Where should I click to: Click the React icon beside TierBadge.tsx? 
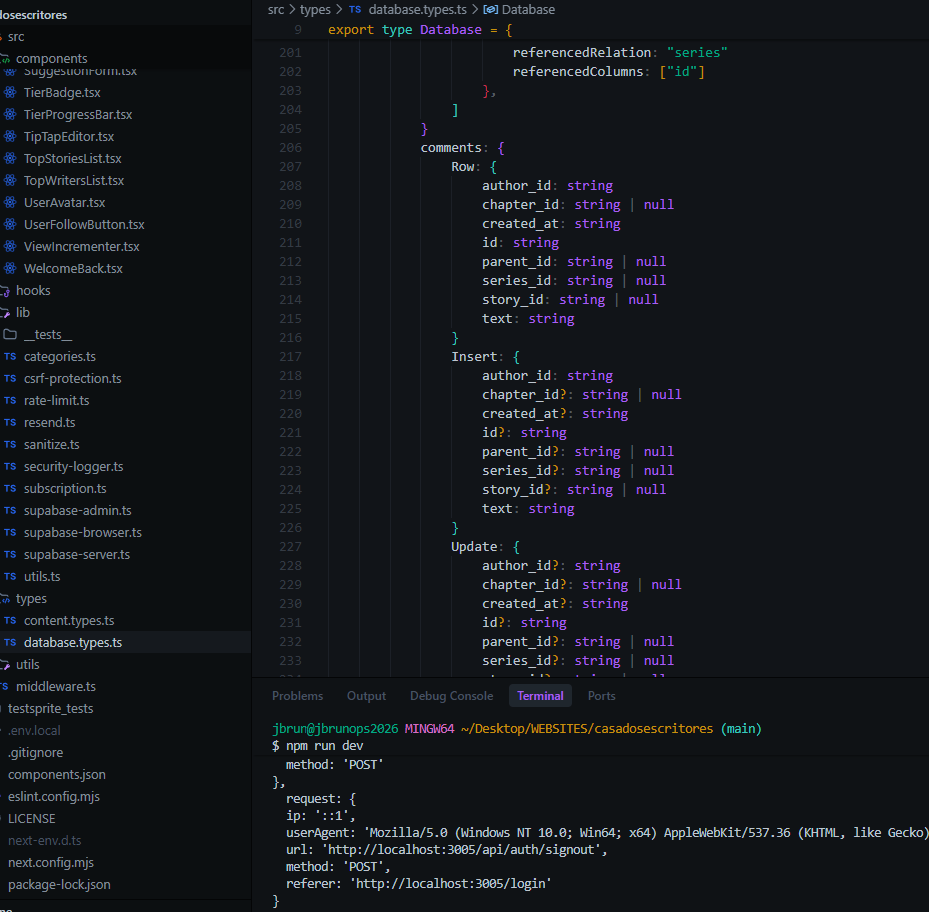click(10, 93)
